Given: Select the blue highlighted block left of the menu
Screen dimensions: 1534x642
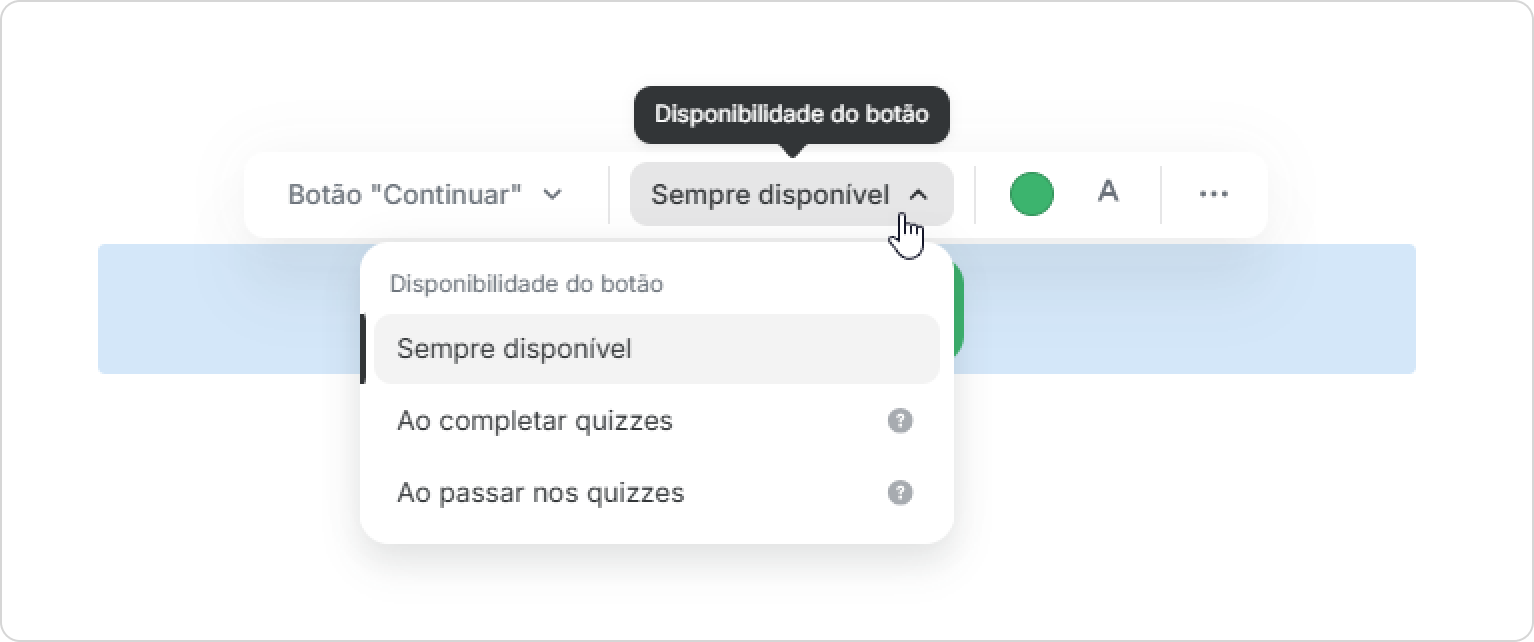Looking at the screenshot, I should [x=228, y=309].
